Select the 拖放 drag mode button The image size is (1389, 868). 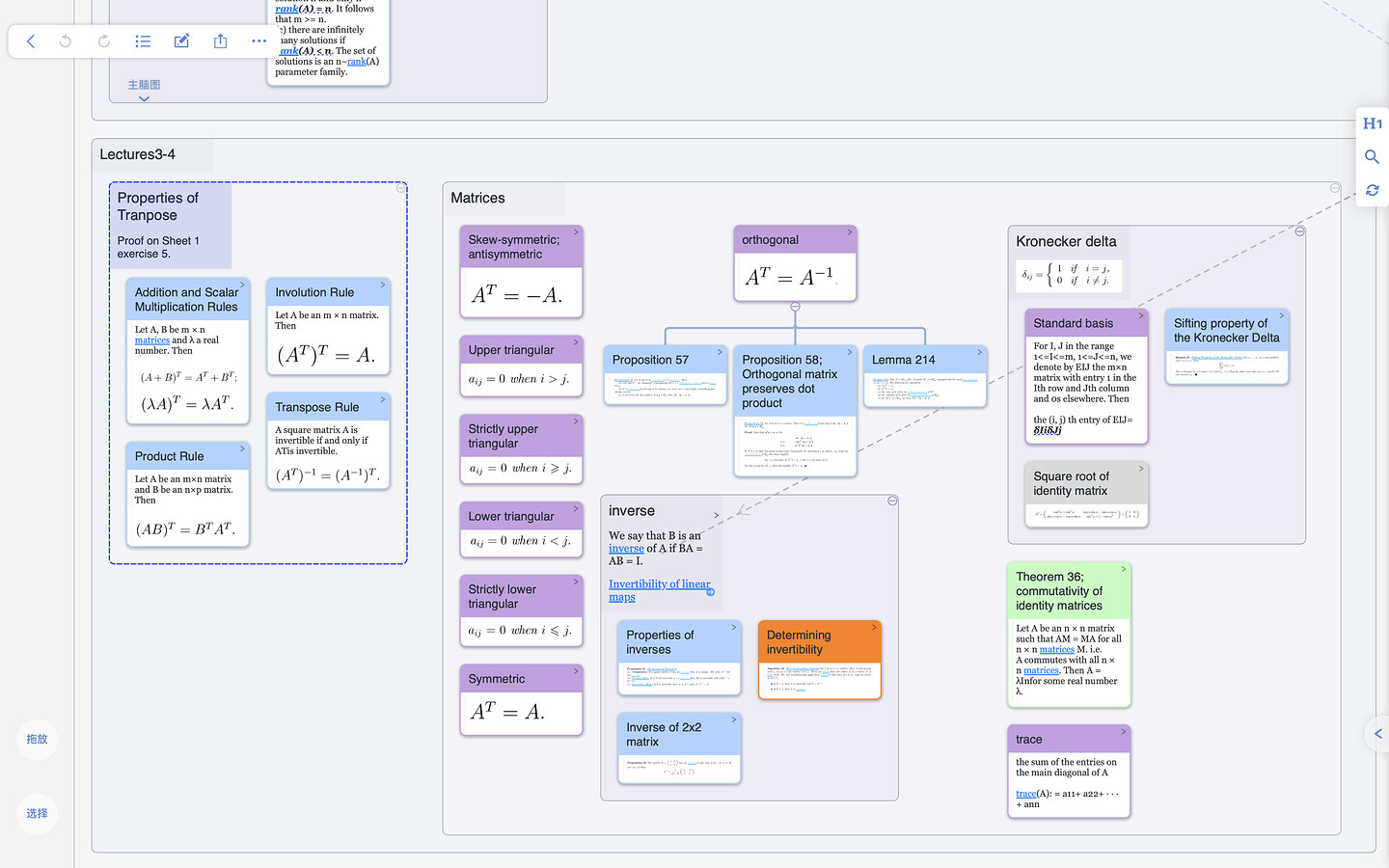tap(38, 740)
